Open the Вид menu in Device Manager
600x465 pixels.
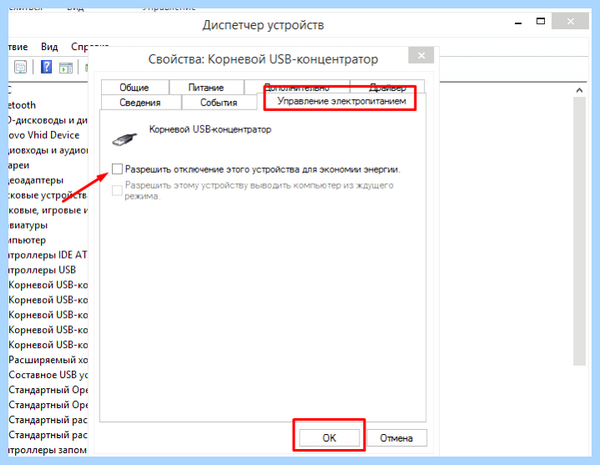pyautogui.click(x=49, y=47)
